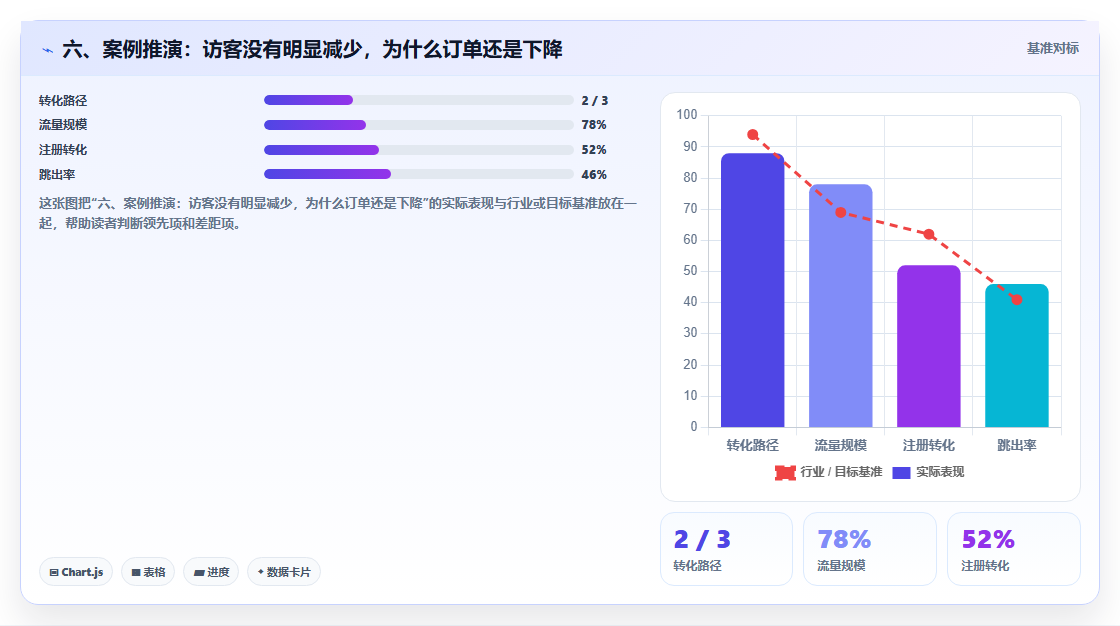
Task: Click the benchmark point on the 流量规模 bar
Action: pos(841,212)
